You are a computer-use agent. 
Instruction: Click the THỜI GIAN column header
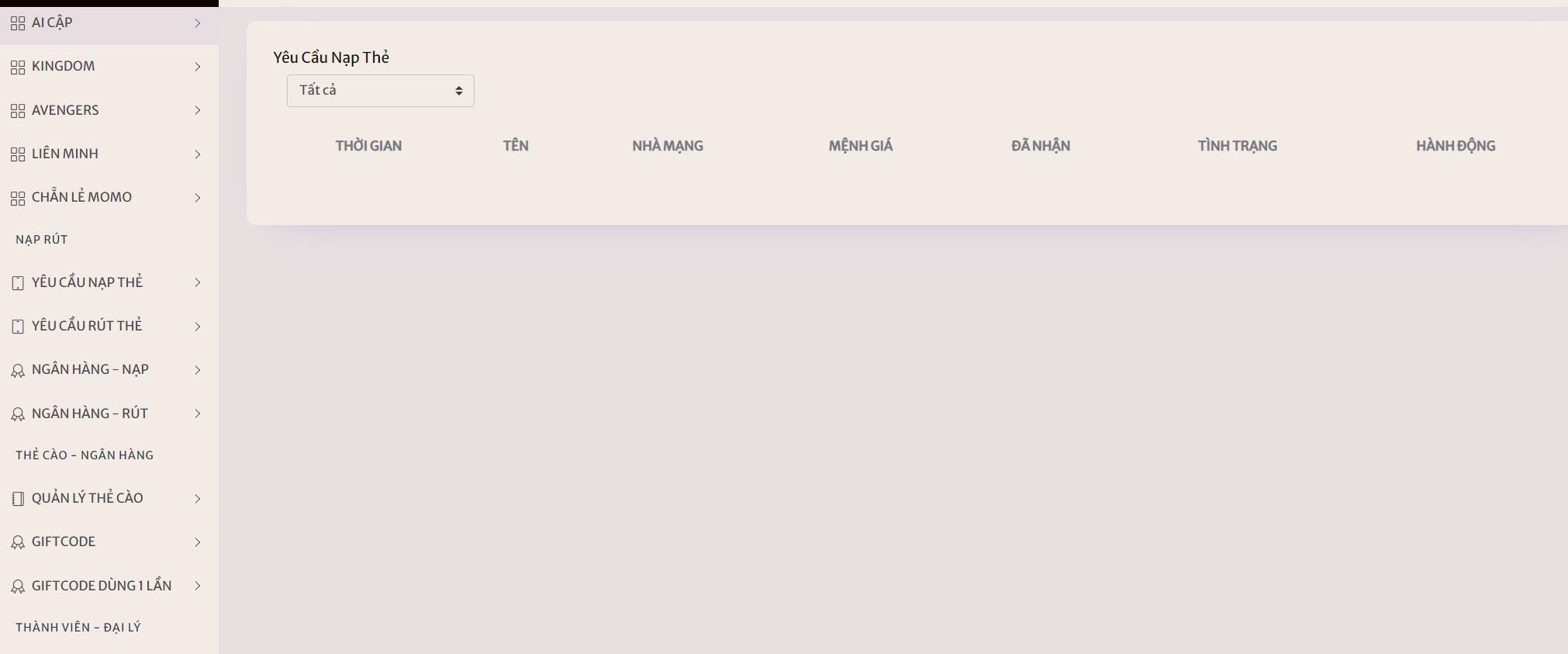(x=368, y=146)
